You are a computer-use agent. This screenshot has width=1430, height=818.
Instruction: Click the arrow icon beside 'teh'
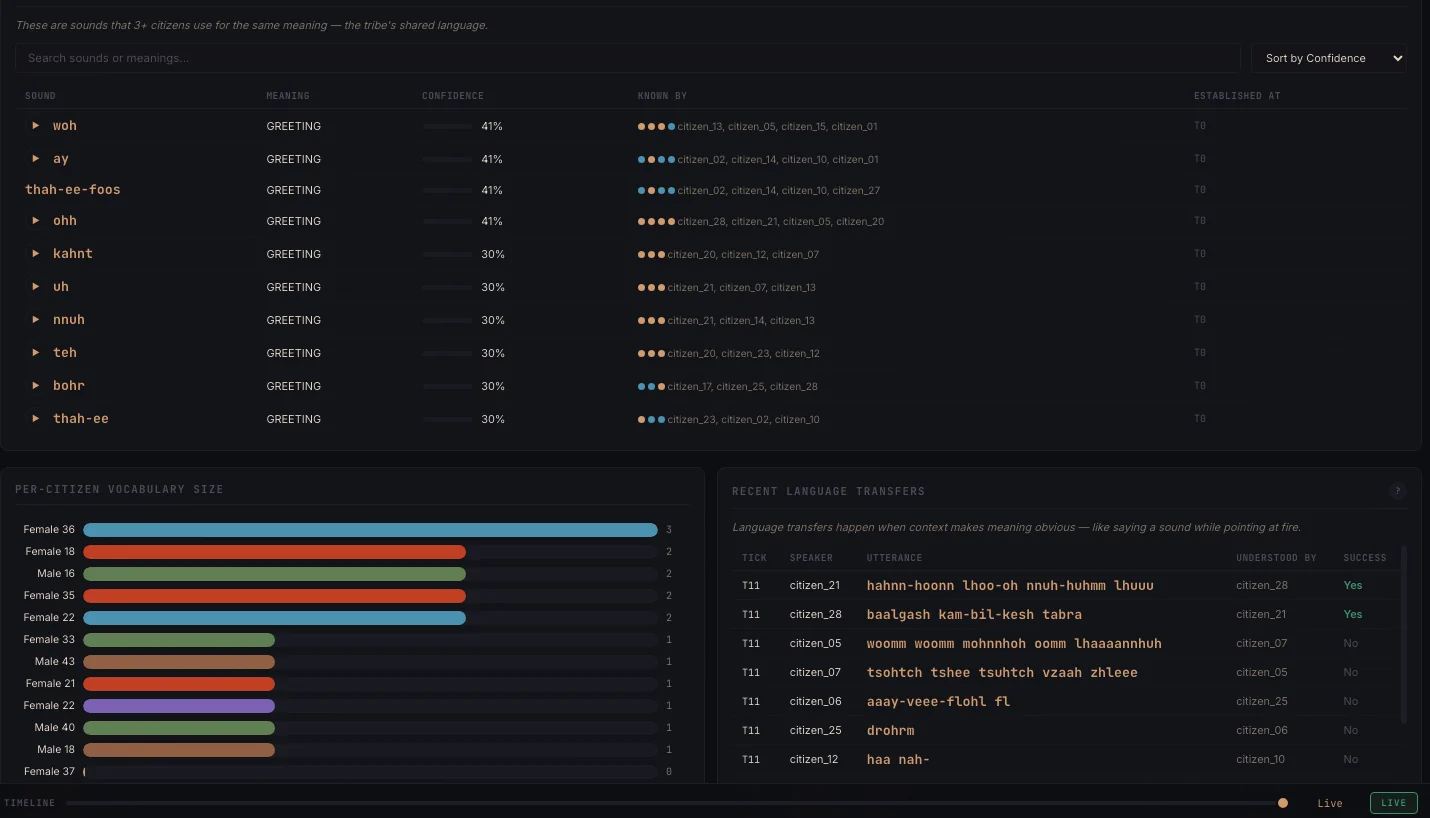tap(35, 353)
